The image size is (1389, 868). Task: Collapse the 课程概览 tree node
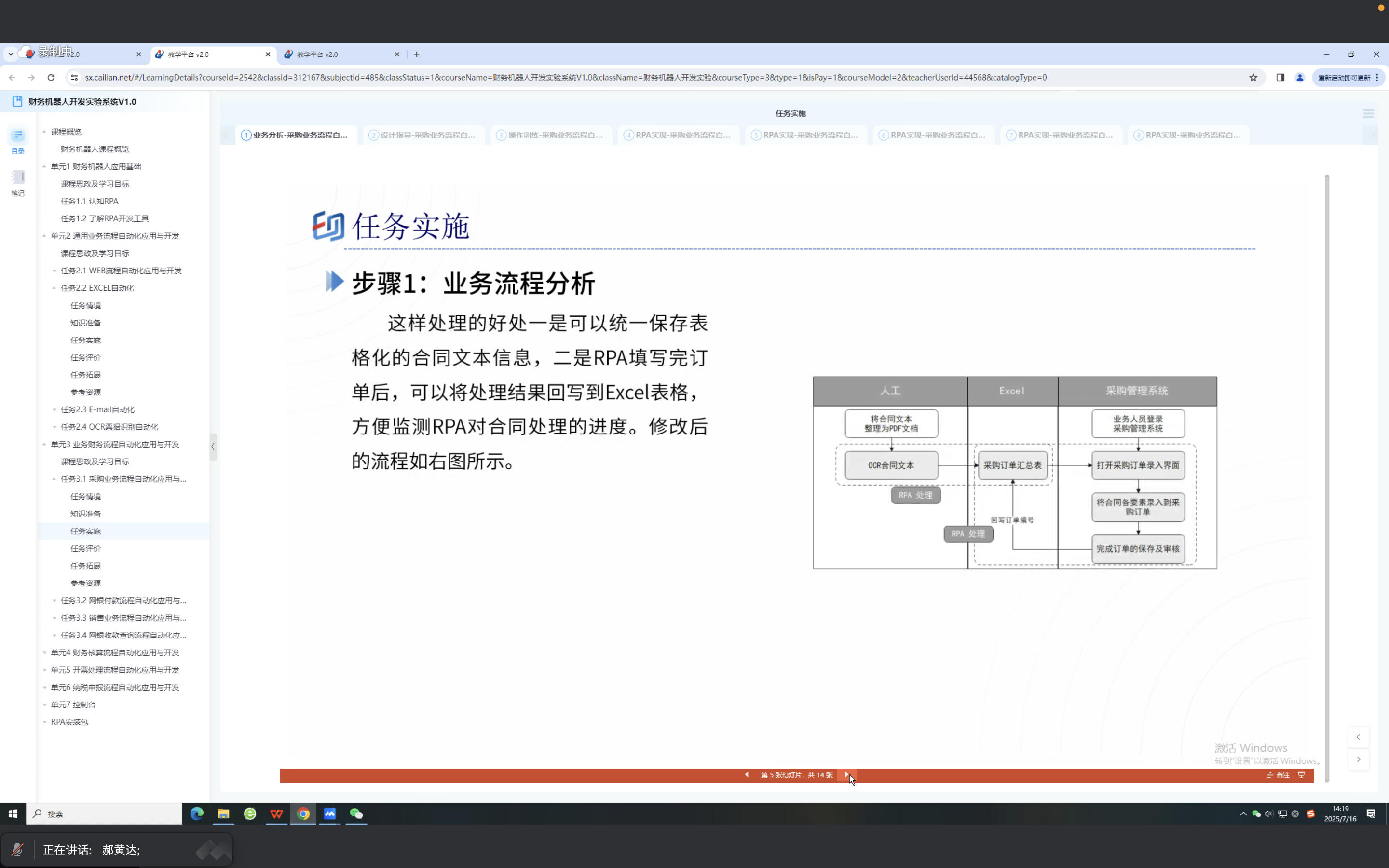[44, 132]
